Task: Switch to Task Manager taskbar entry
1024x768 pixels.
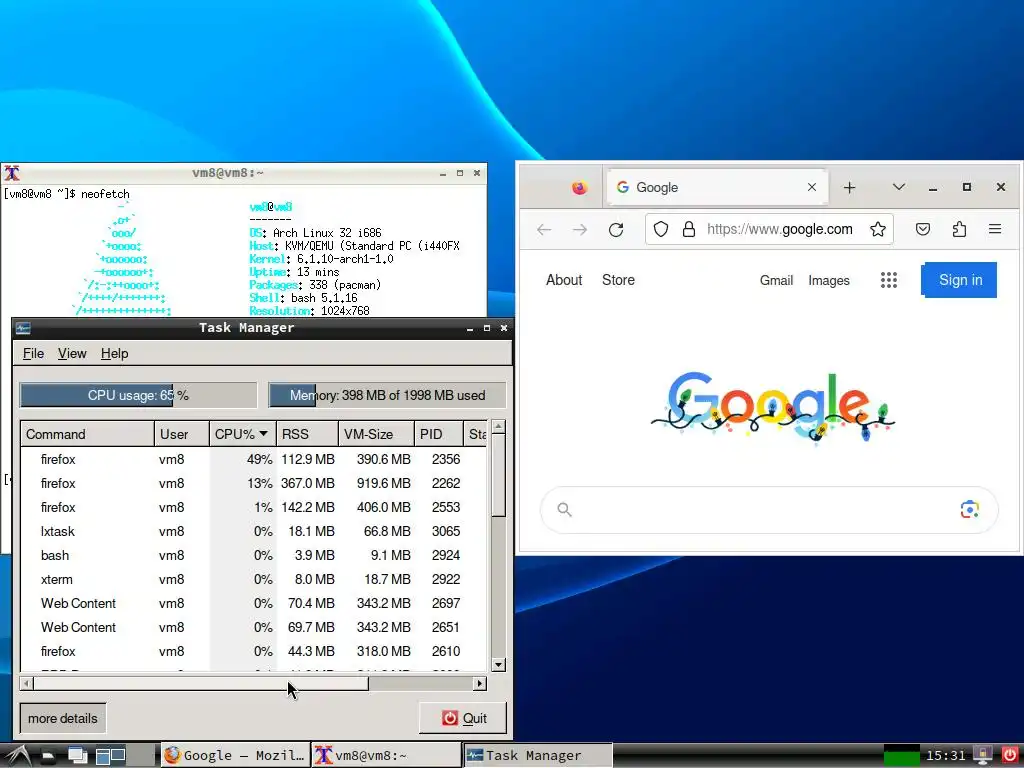Action: pos(537,756)
